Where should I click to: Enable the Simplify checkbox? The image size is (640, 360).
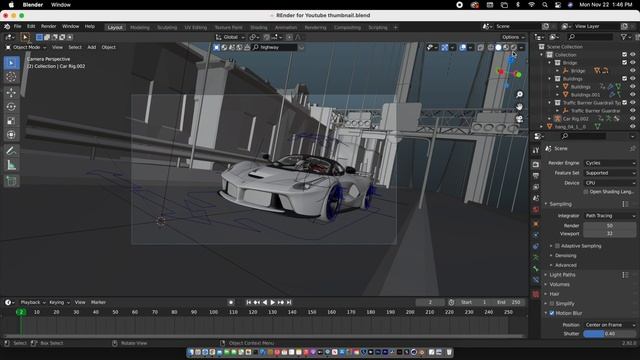pos(551,304)
